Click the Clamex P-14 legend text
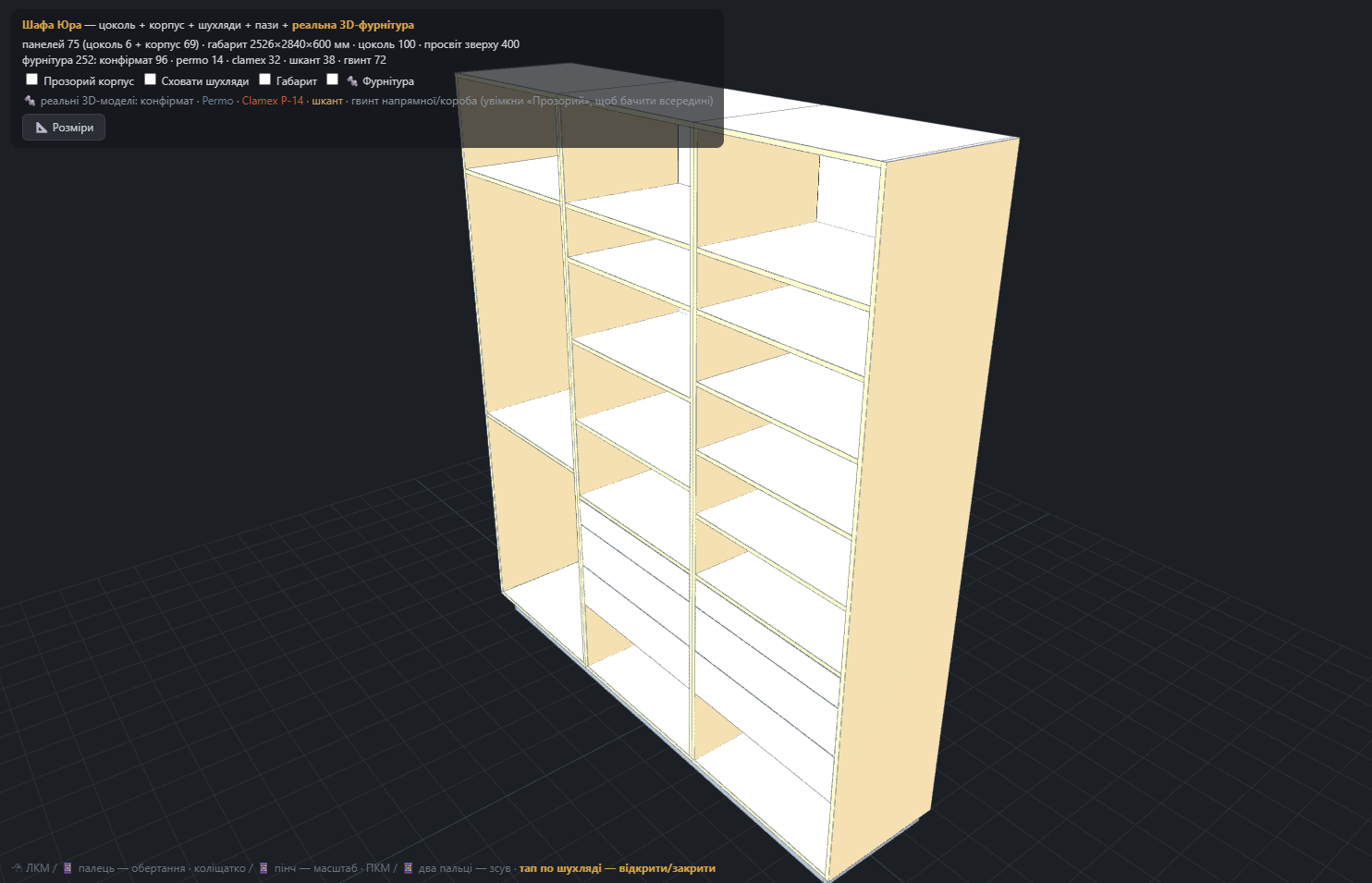This screenshot has height=883, width=1372. [x=273, y=101]
